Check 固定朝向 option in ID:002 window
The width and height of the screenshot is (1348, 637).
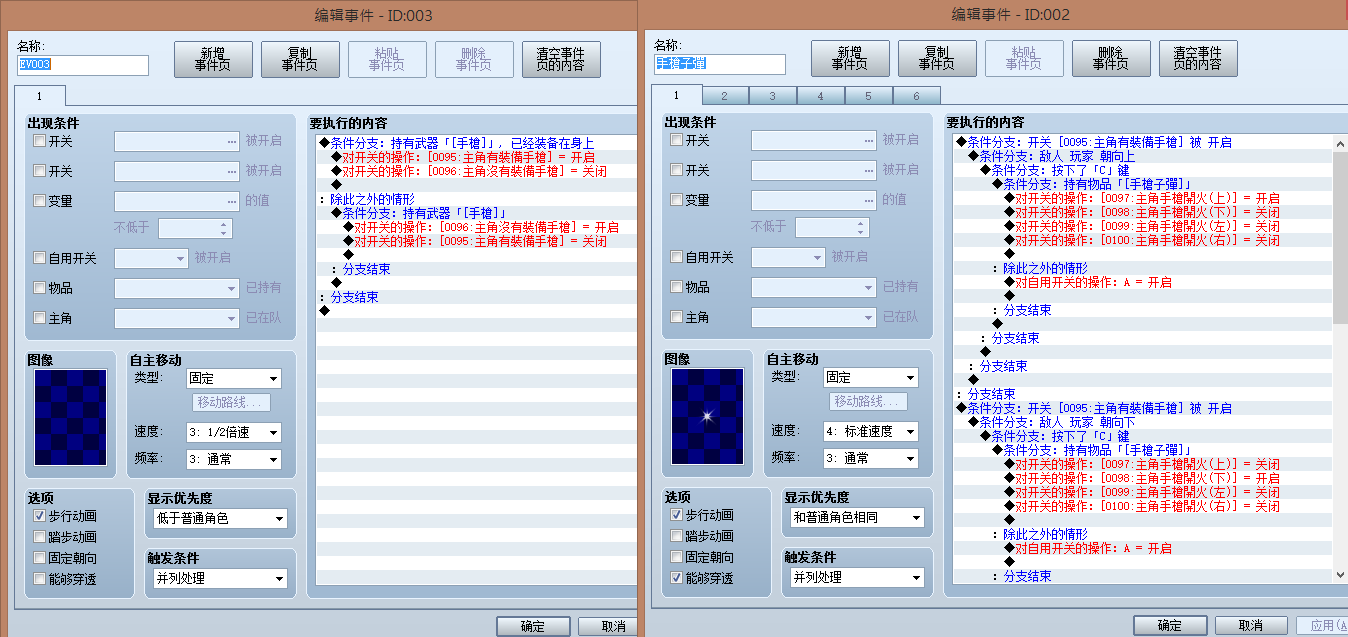point(677,557)
